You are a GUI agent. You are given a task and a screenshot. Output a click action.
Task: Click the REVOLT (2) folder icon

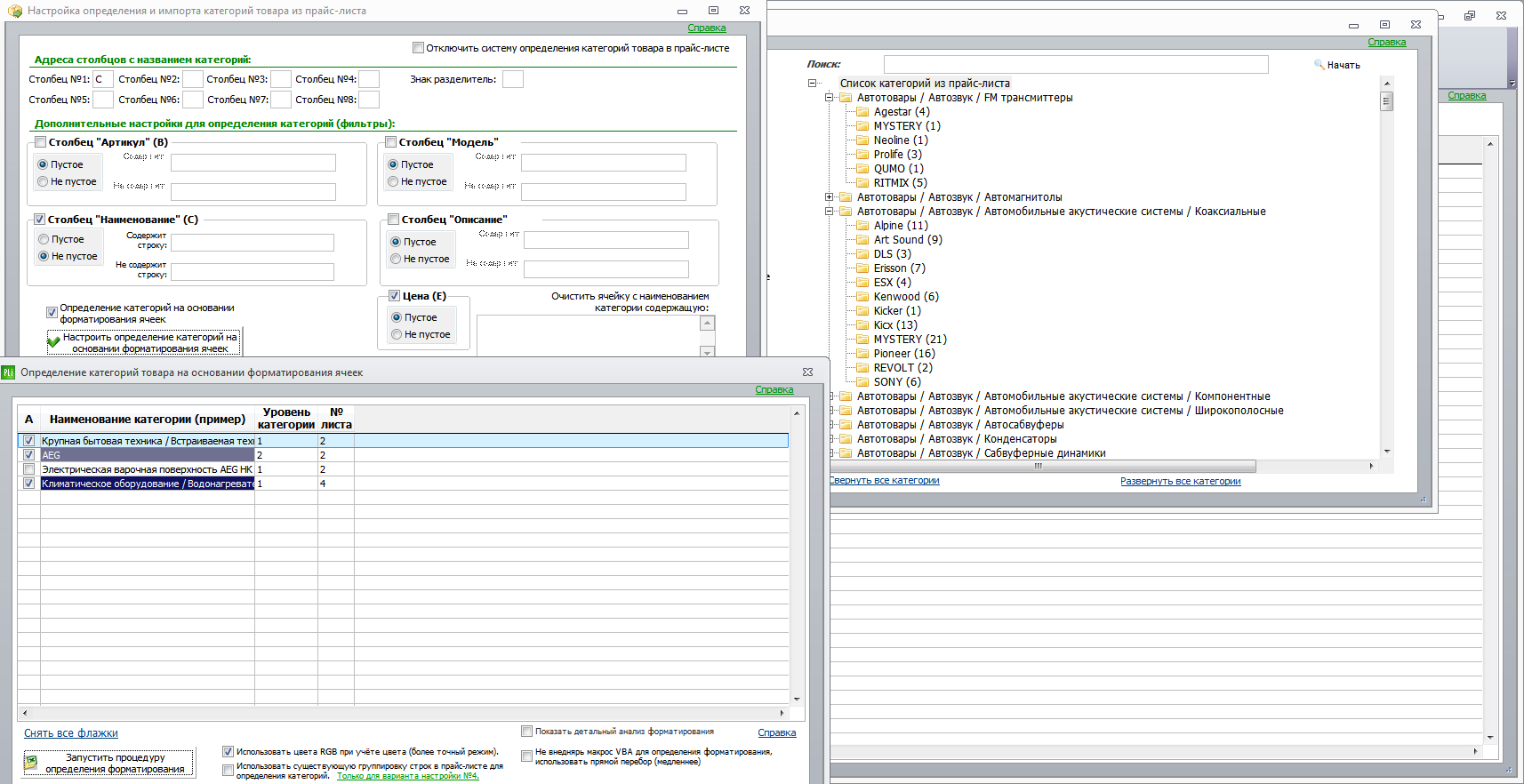tap(862, 368)
